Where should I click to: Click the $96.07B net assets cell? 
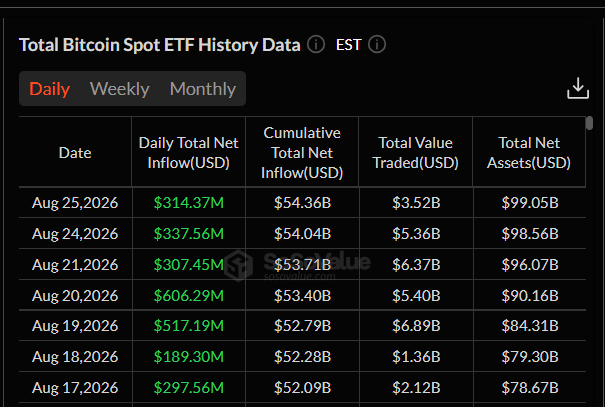tap(530, 265)
